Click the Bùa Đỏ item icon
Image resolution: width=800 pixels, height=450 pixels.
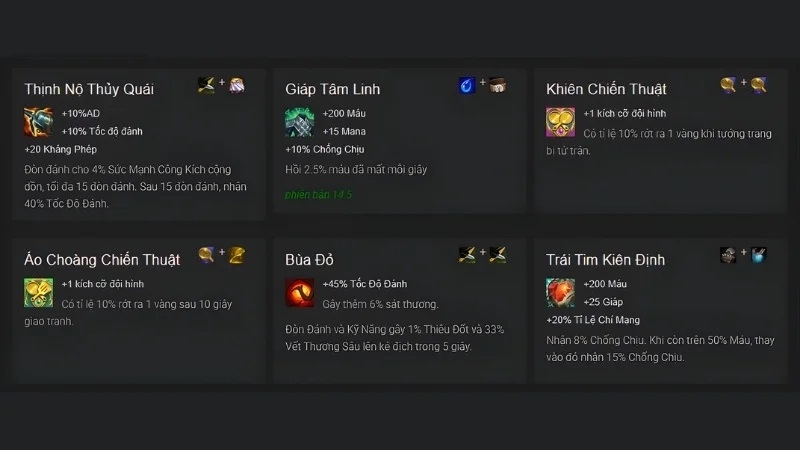[299, 292]
